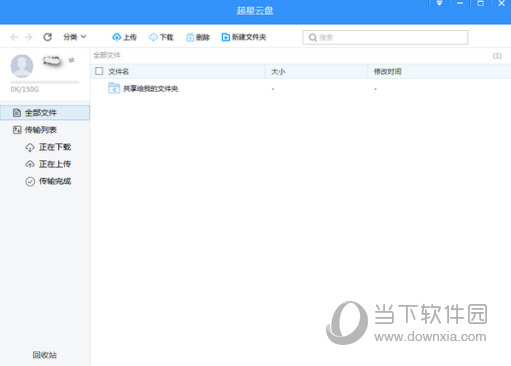Close the 超星云盘 window
The height and width of the screenshot is (366, 511).
point(501,3)
